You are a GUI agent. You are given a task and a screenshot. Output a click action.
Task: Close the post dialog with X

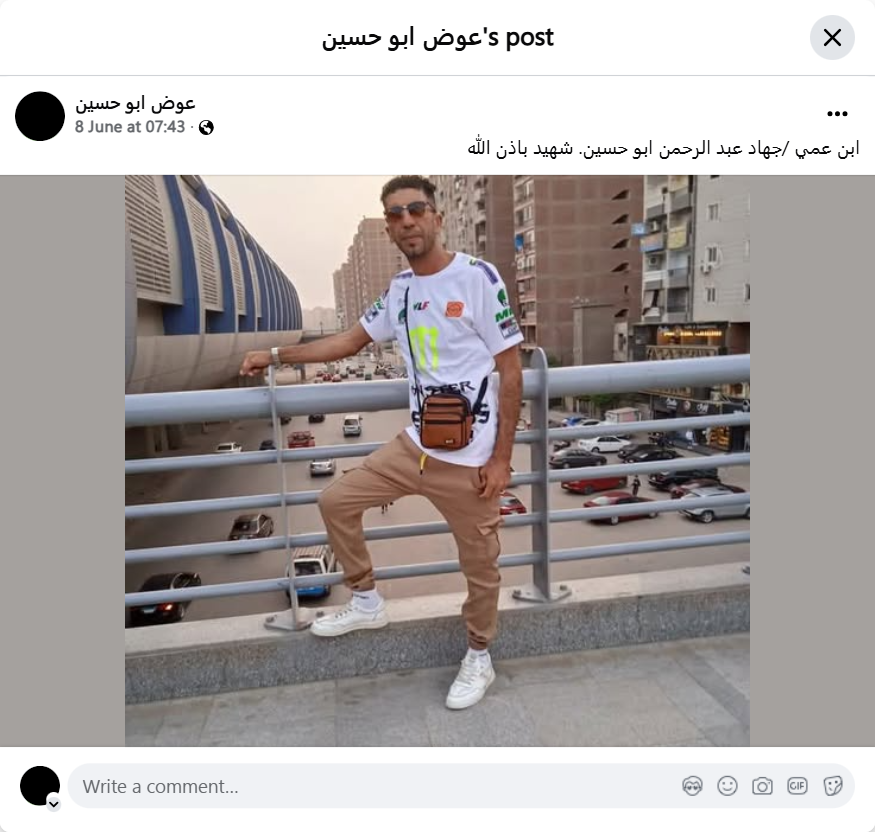click(x=832, y=37)
